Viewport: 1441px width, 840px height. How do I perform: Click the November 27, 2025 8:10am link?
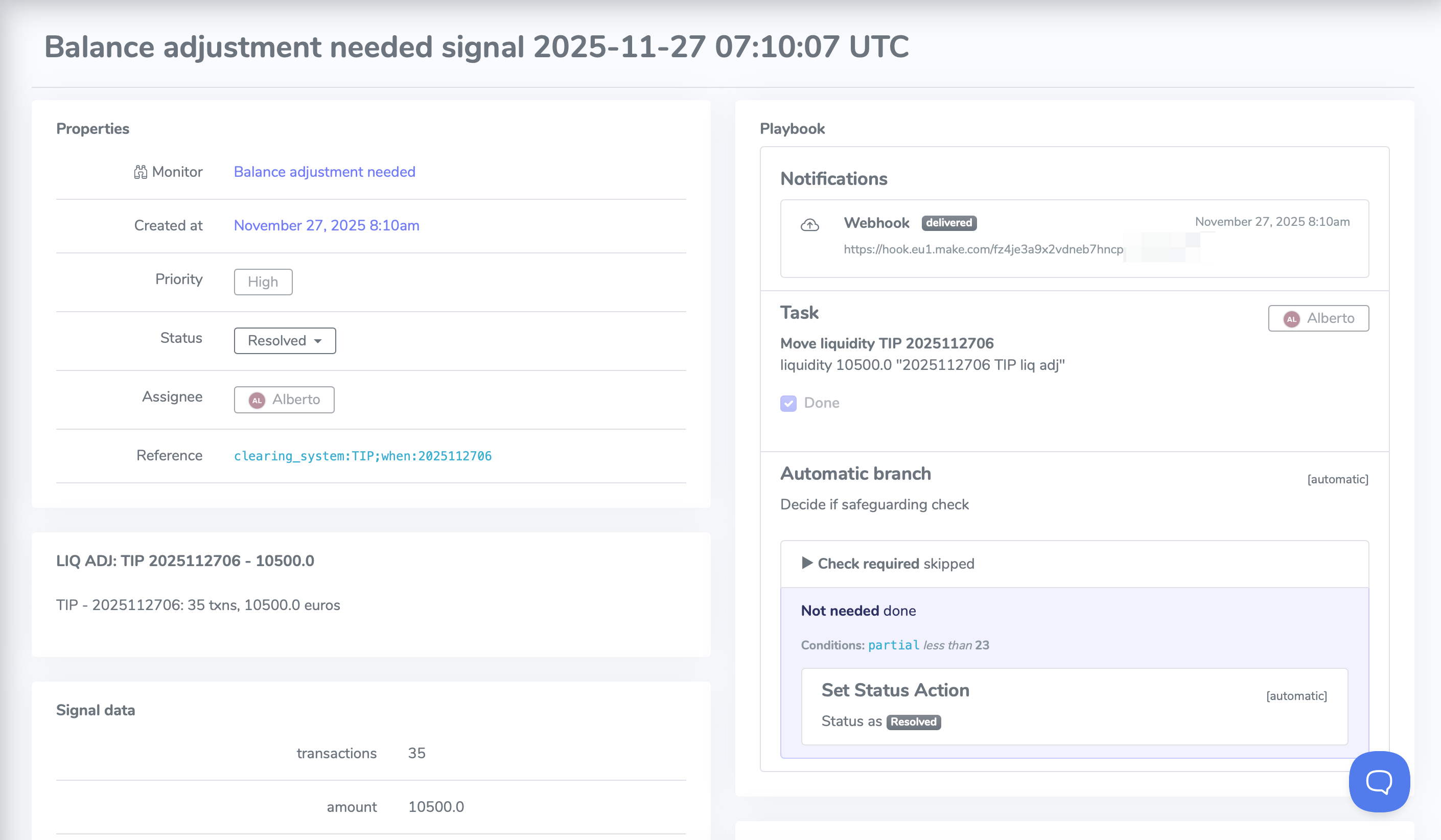click(x=326, y=225)
